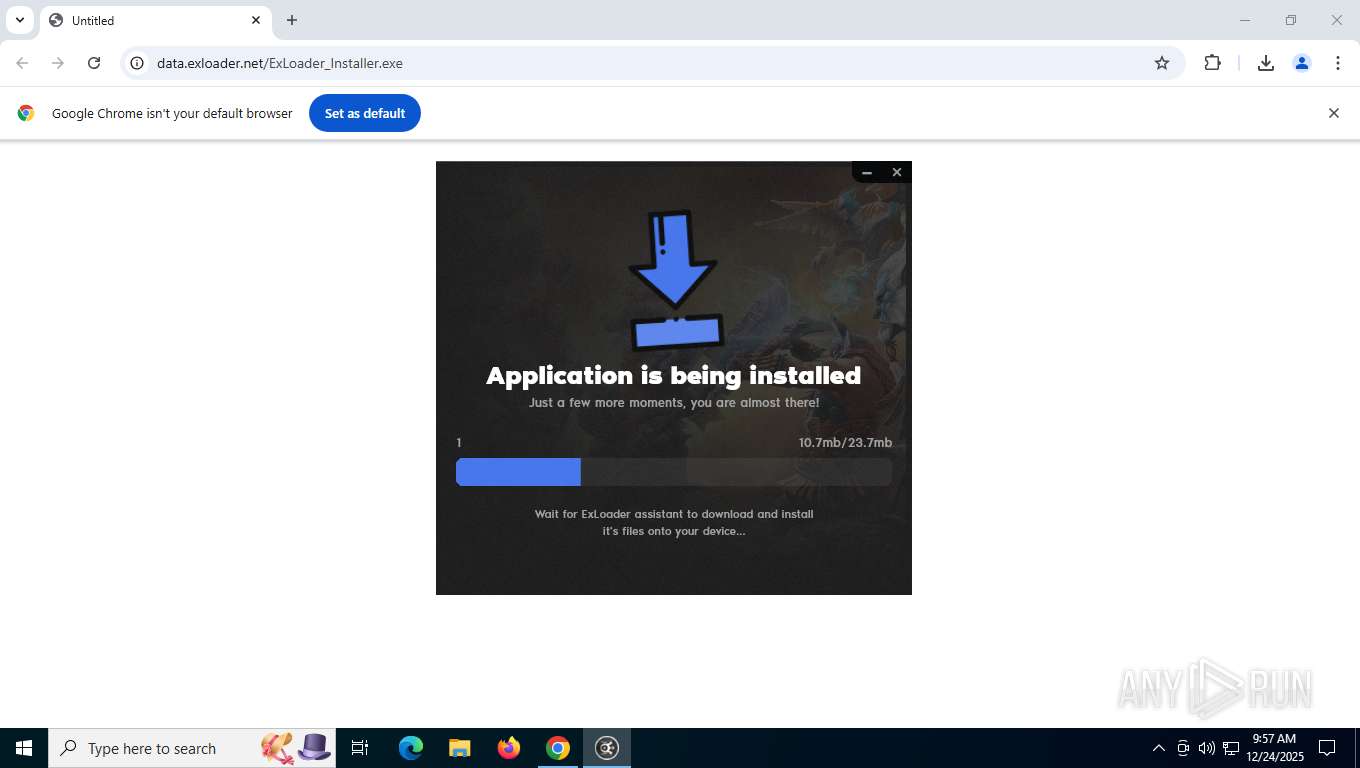Open the notification center
1360x768 pixels.
(x=1327, y=748)
